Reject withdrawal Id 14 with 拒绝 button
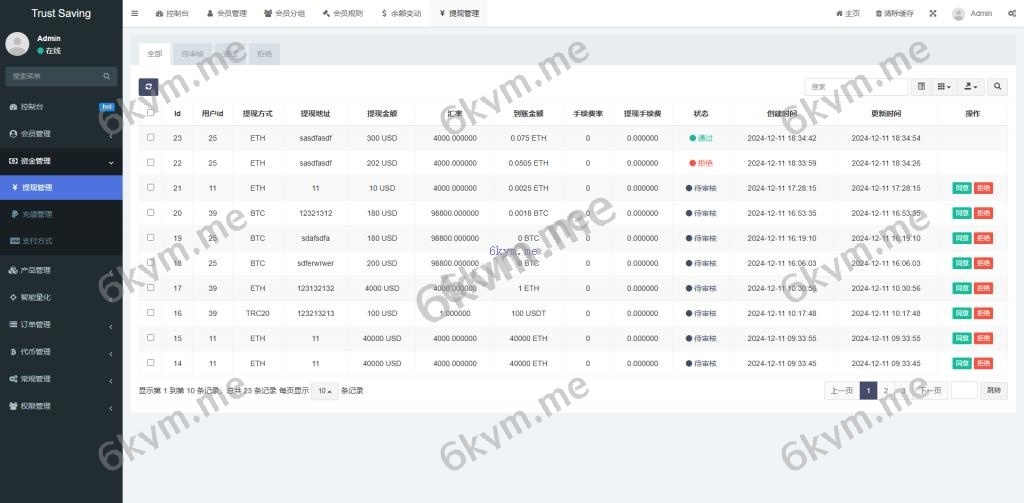The width and height of the screenshot is (1024, 503). pos(983,363)
